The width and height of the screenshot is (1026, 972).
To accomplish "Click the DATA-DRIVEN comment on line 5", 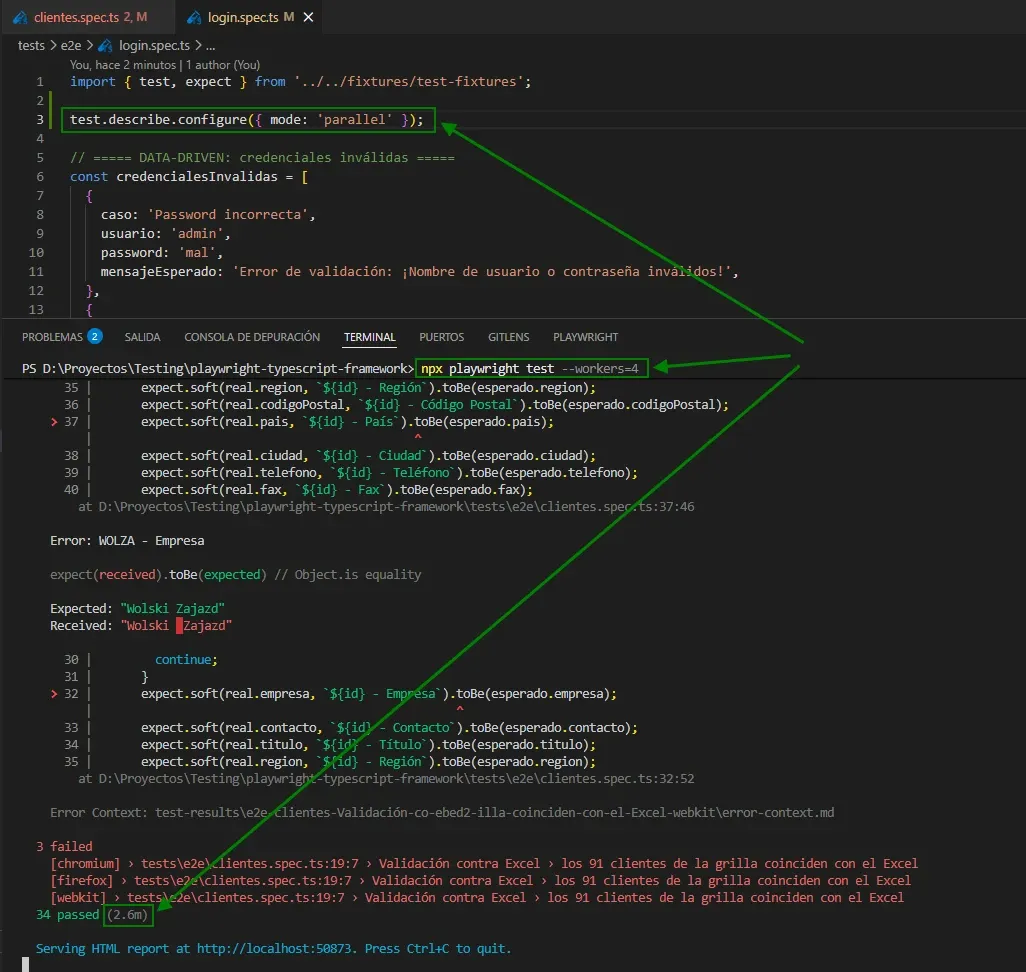I will pyautogui.click(x=262, y=158).
